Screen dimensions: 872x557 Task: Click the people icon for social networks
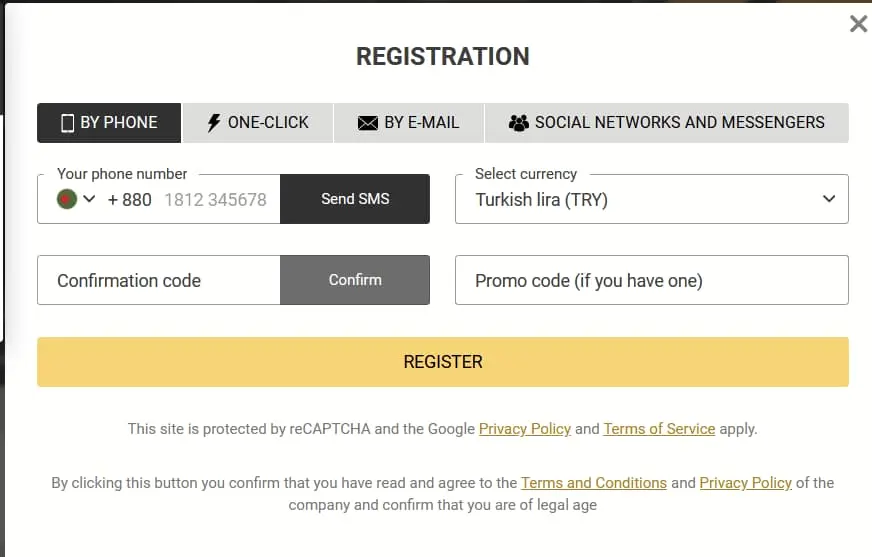(x=518, y=123)
